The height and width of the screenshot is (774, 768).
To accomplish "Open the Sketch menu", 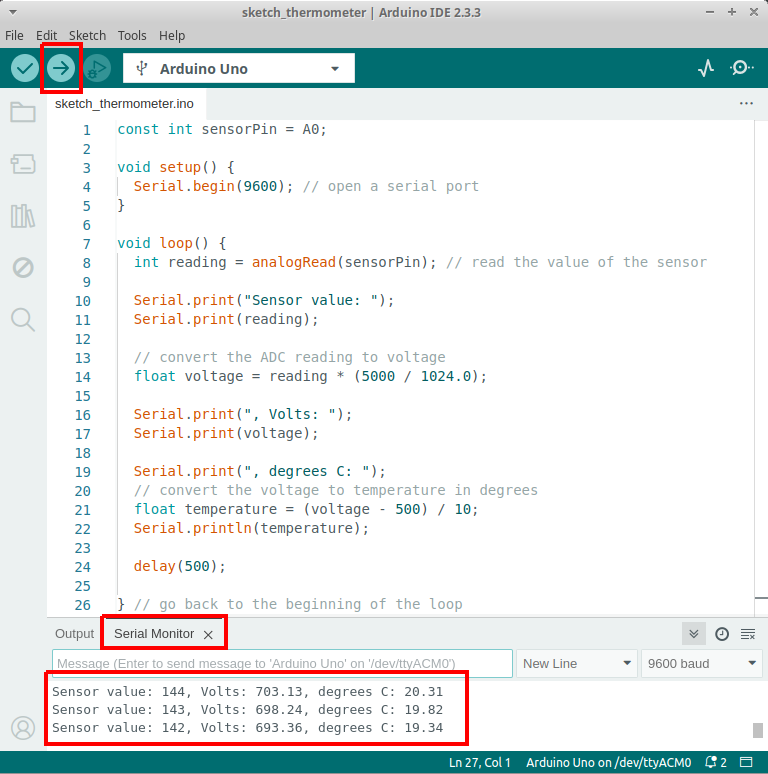I will [x=87, y=36].
